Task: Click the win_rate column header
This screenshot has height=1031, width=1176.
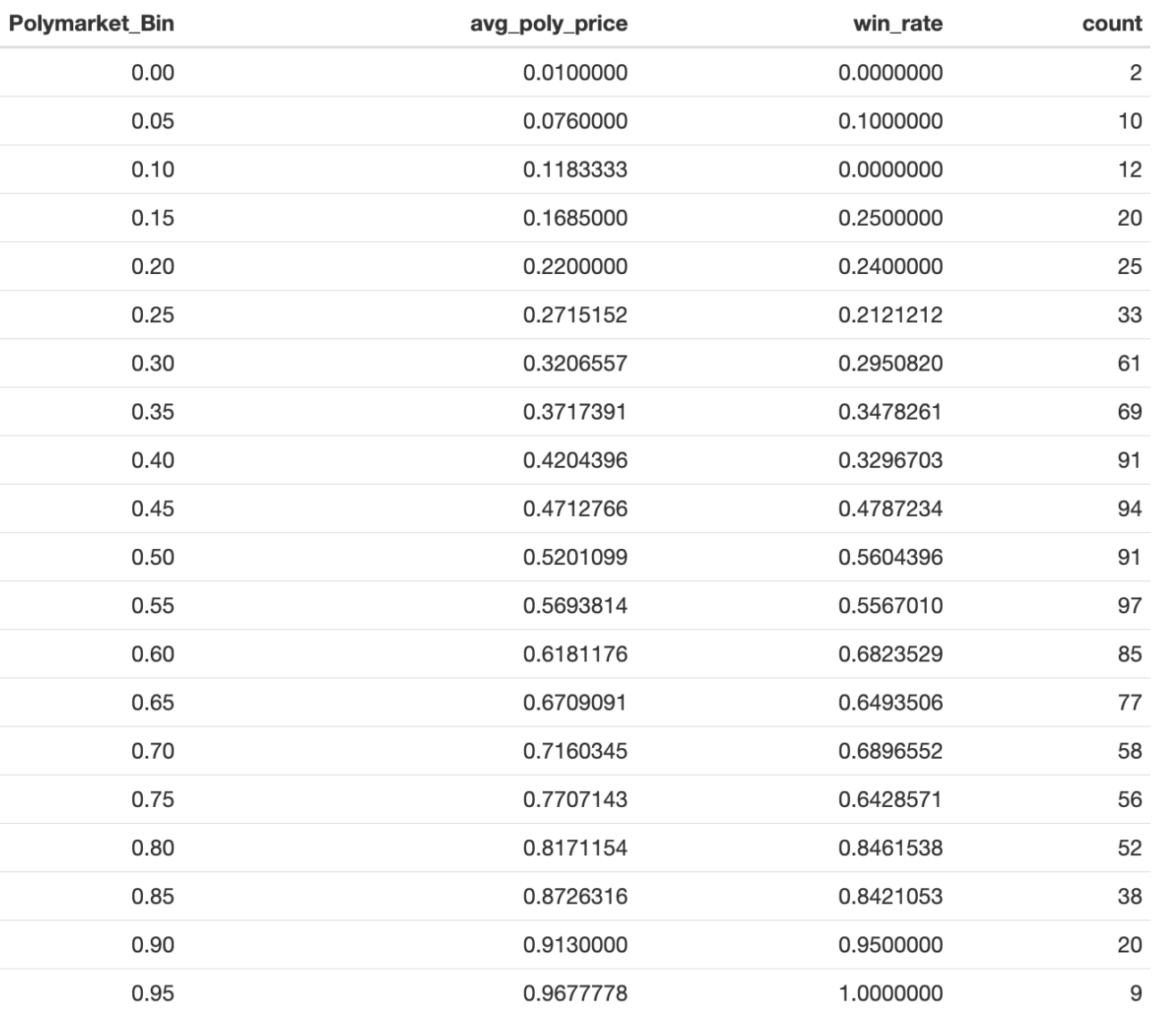Action: [897, 24]
